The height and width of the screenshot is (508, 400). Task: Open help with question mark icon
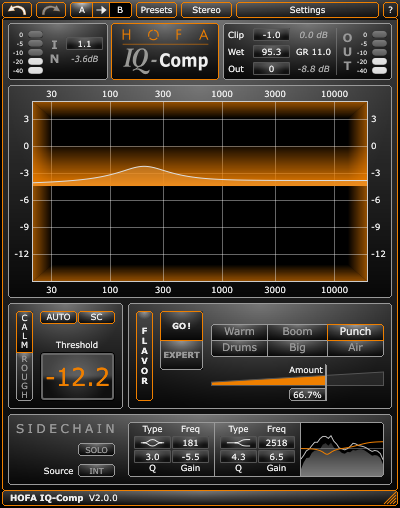(390, 10)
